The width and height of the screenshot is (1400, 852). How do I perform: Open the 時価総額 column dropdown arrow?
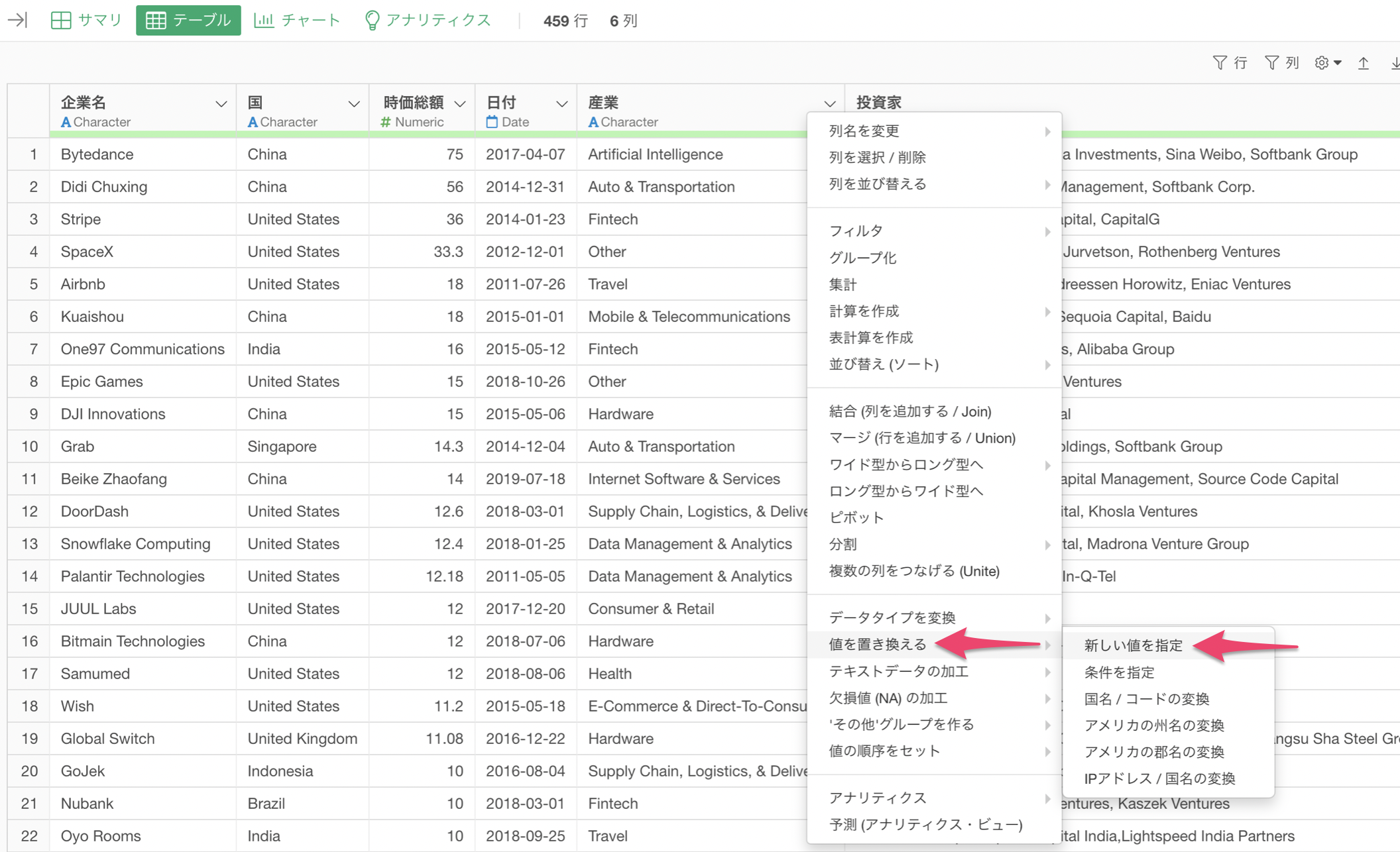(x=459, y=104)
